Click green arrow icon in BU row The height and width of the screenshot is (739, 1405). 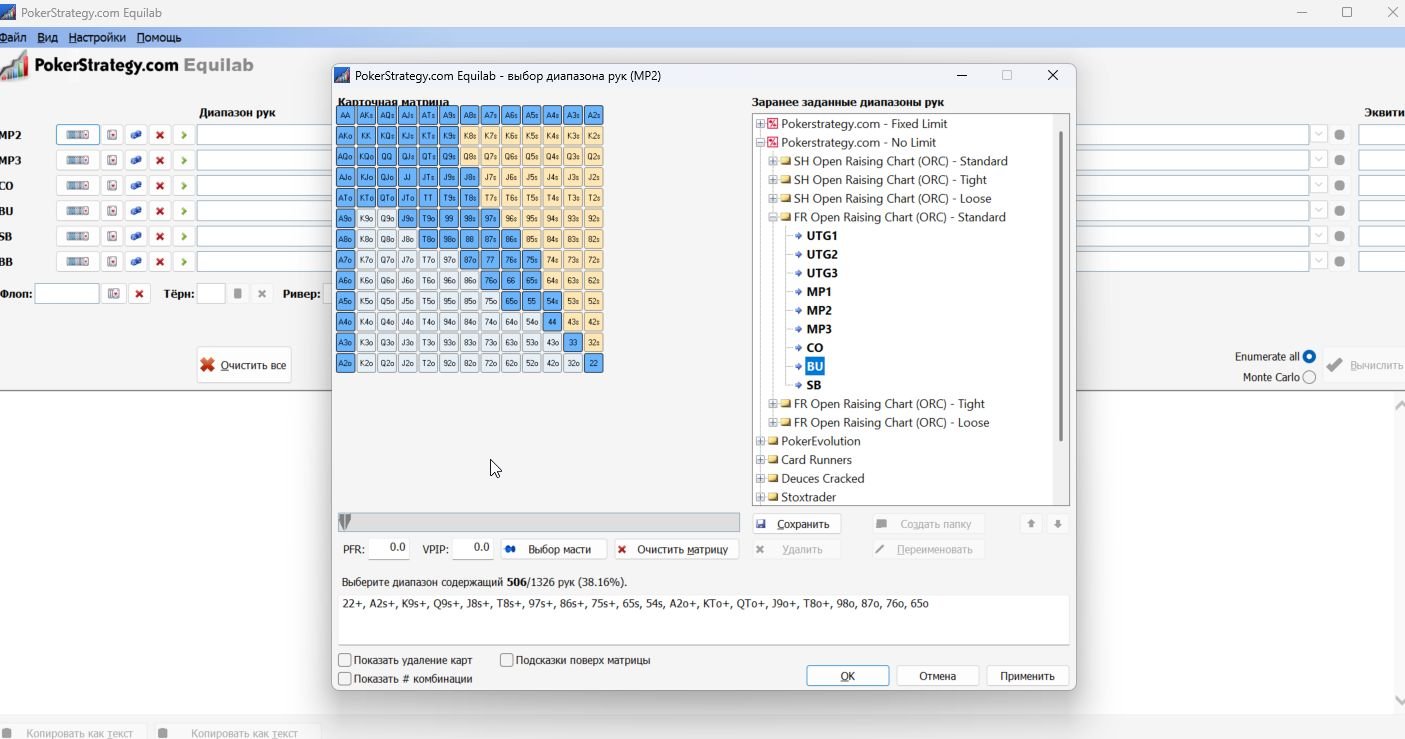click(184, 211)
